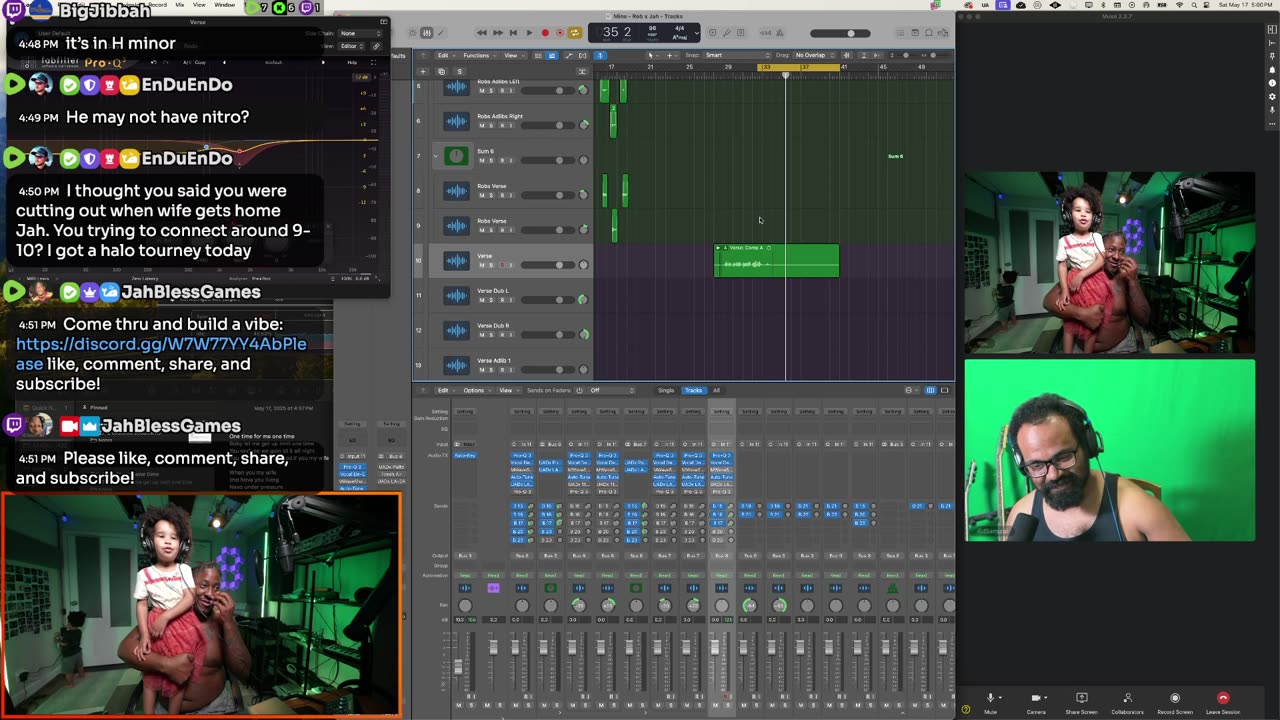Select the Verse track audio icon
1280x720 pixels.
[x=456, y=261]
